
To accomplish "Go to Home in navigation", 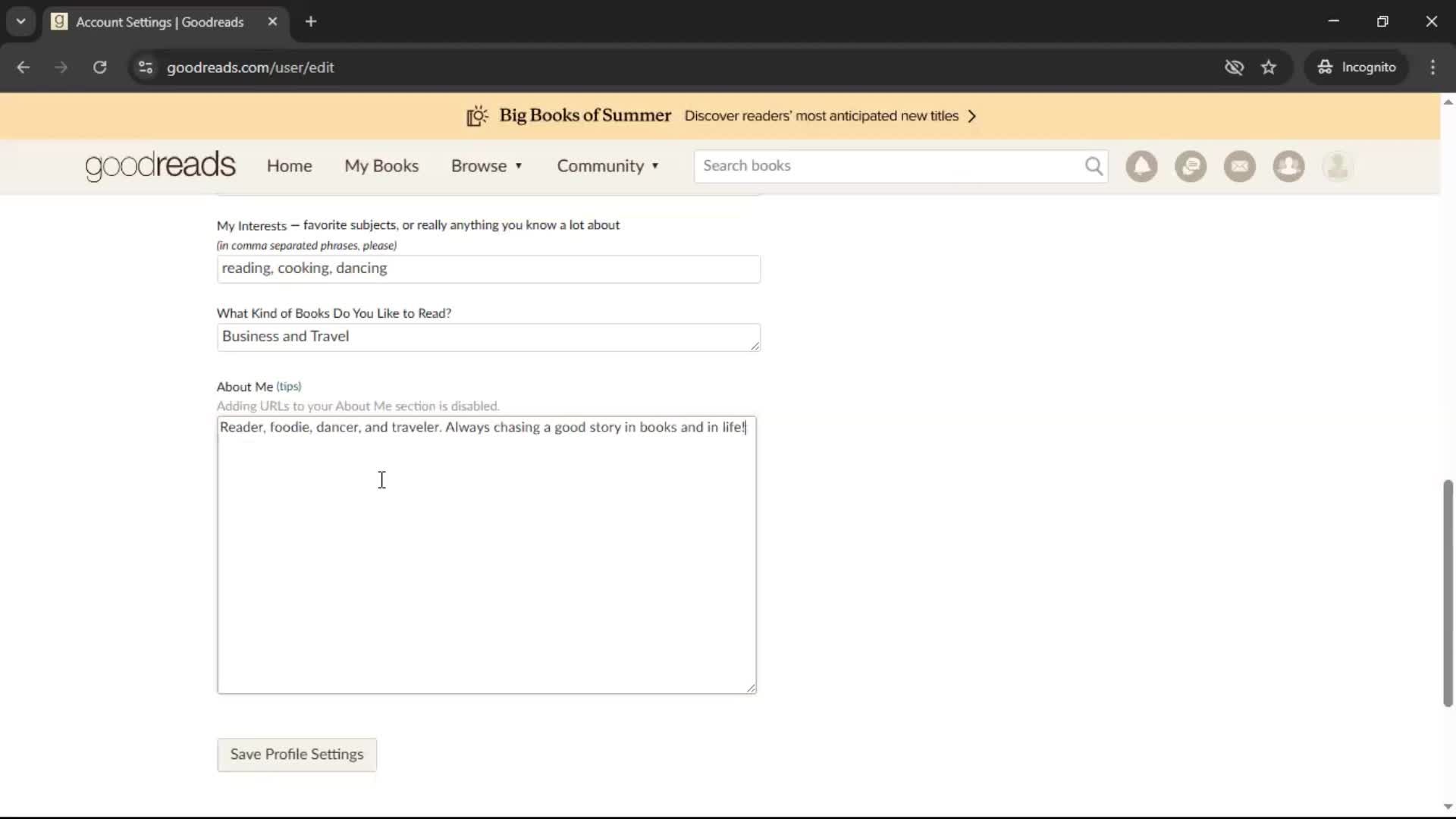I will coord(289,166).
